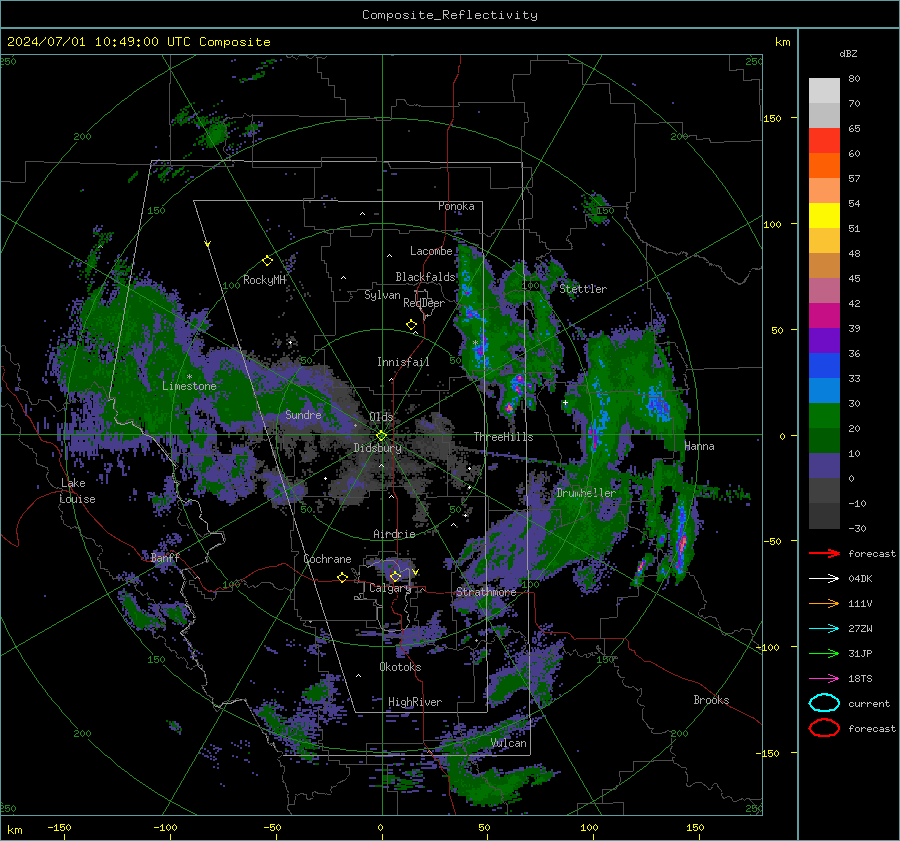Click the light gray 80 dBZ swatch
Screen dimensions: 900x841
(824, 90)
